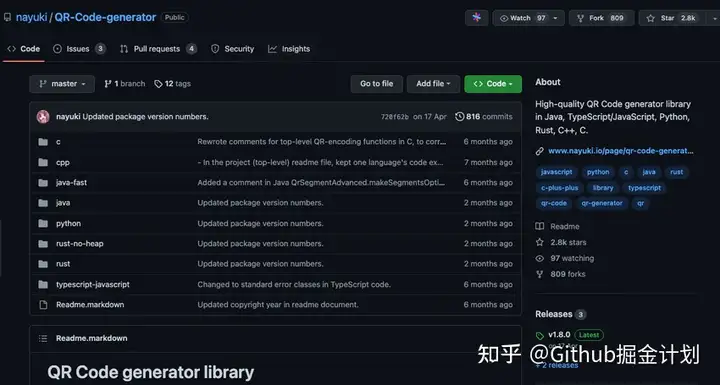Click the repository book icon beside nayuki
720x385 pixels.
pyautogui.click(x=7, y=17)
